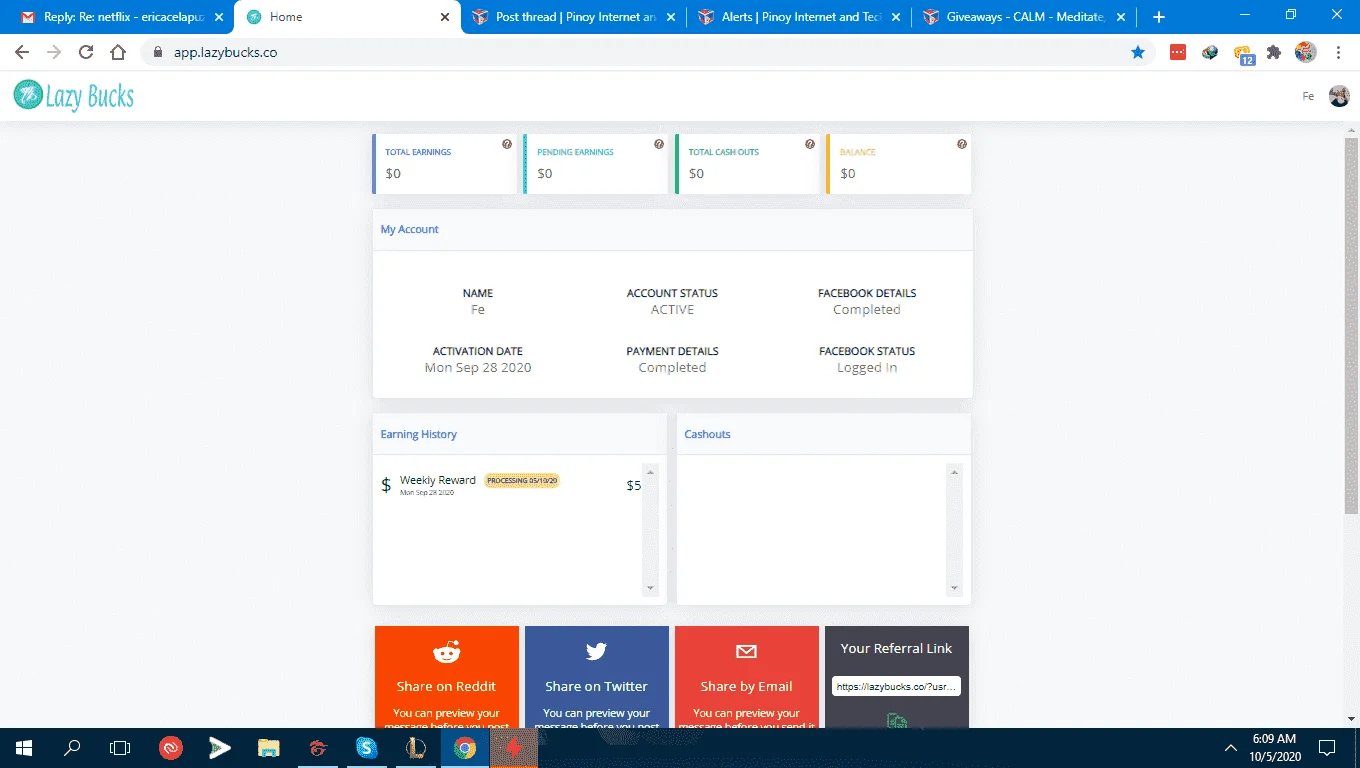Bookmark this page with star icon
This screenshot has width=1360, height=768.
[x=1138, y=52]
